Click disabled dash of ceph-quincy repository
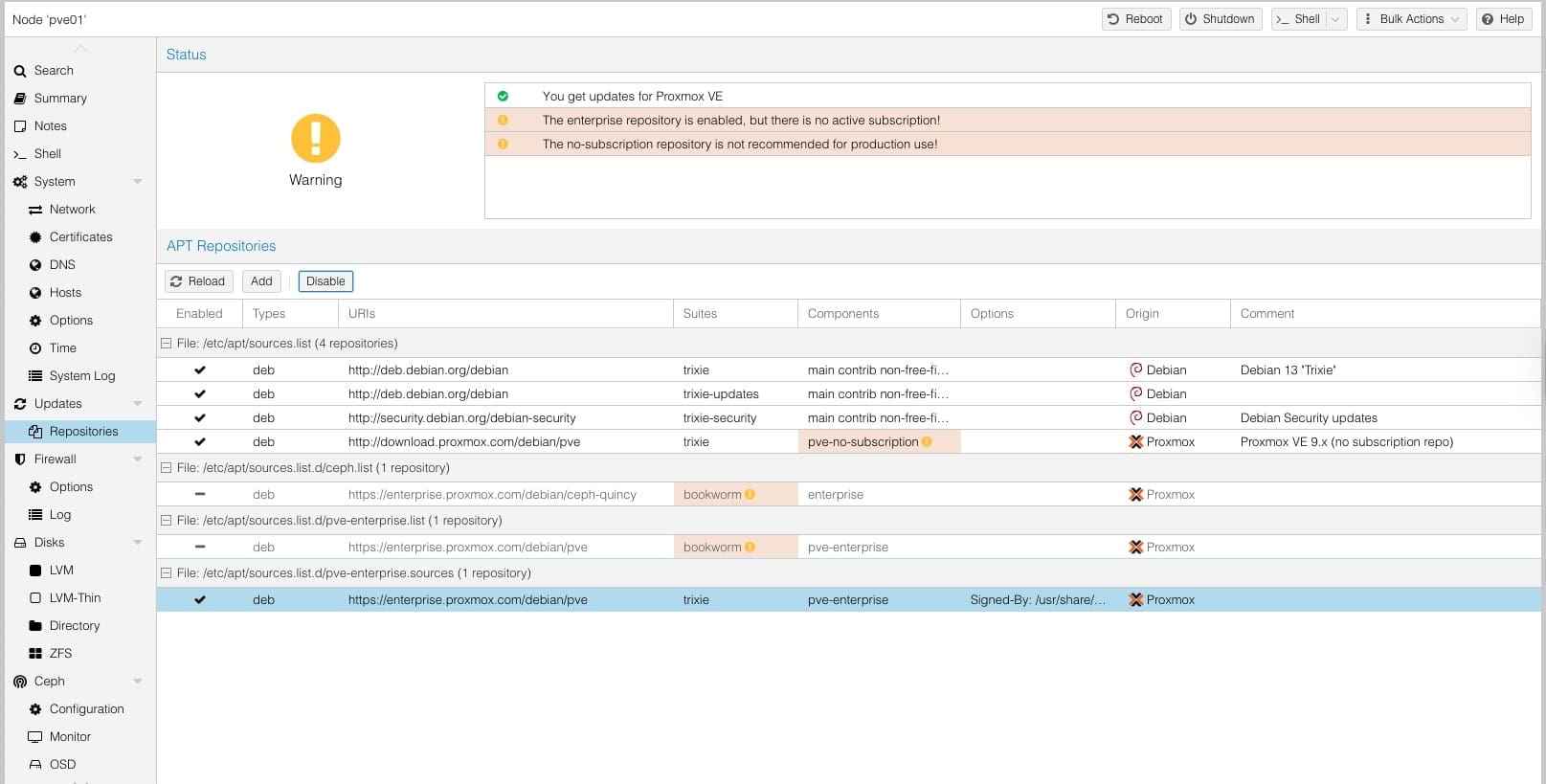Image resolution: width=1546 pixels, height=784 pixels. [x=200, y=495]
